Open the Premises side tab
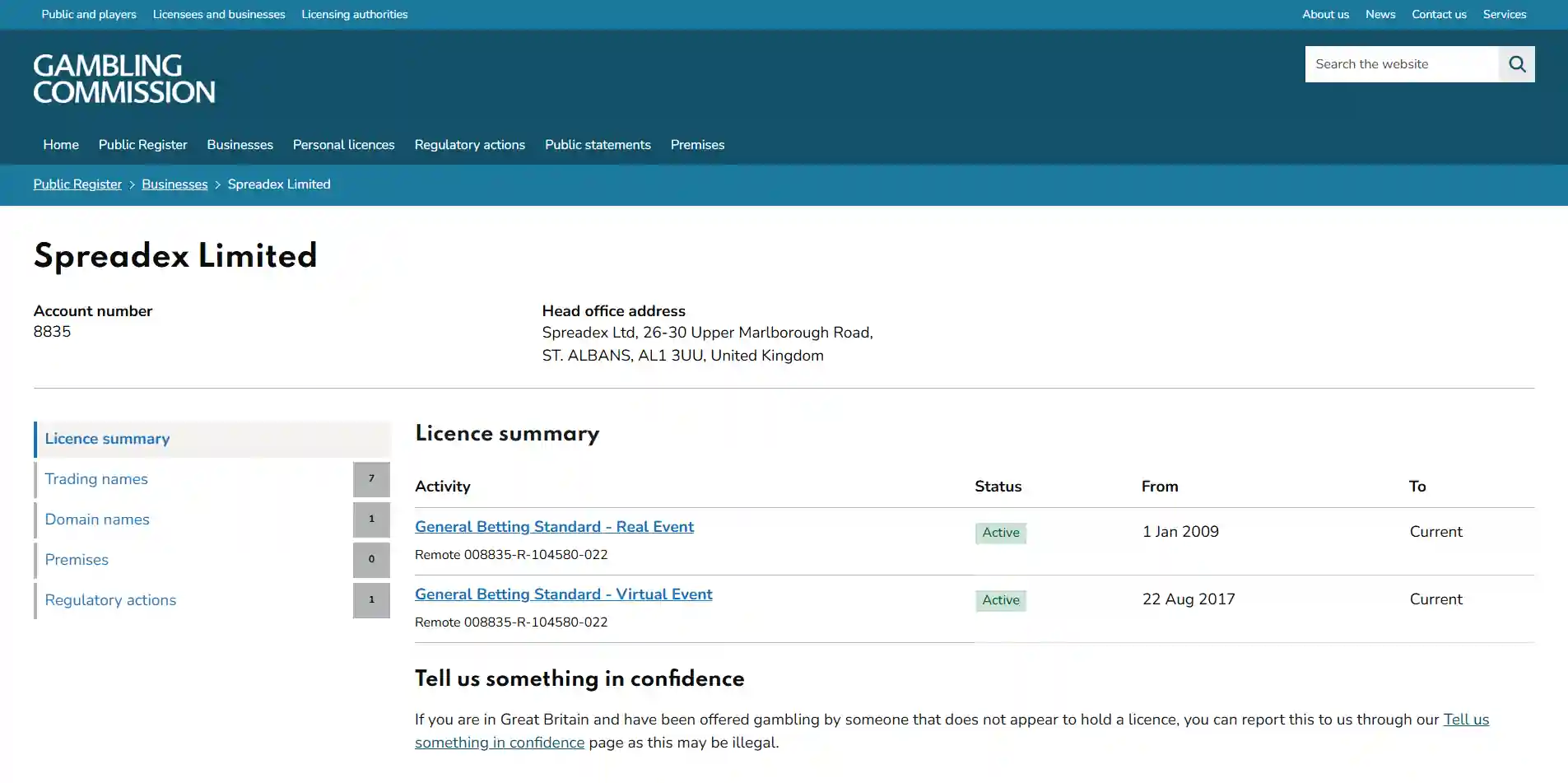1568x783 pixels. pyautogui.click(x=212, y=560)
